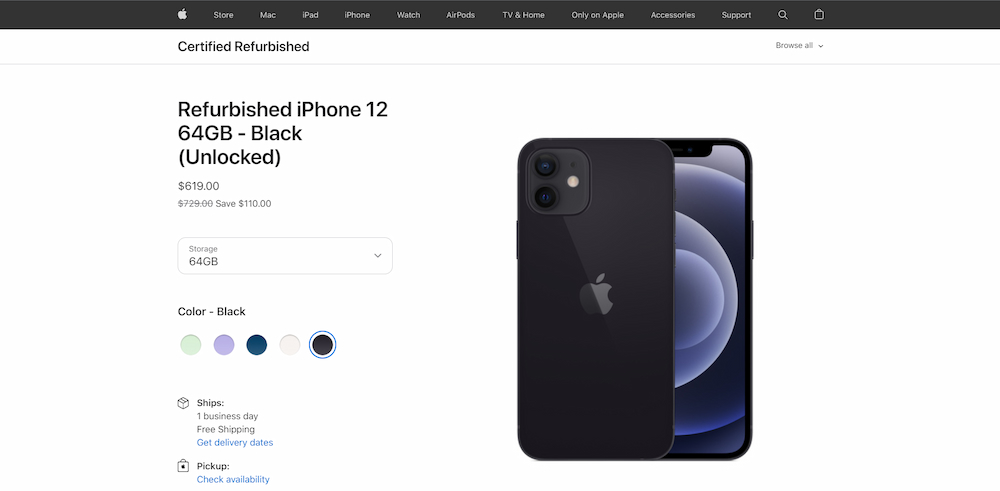Open the AirPods navigation item

(460, 15)
